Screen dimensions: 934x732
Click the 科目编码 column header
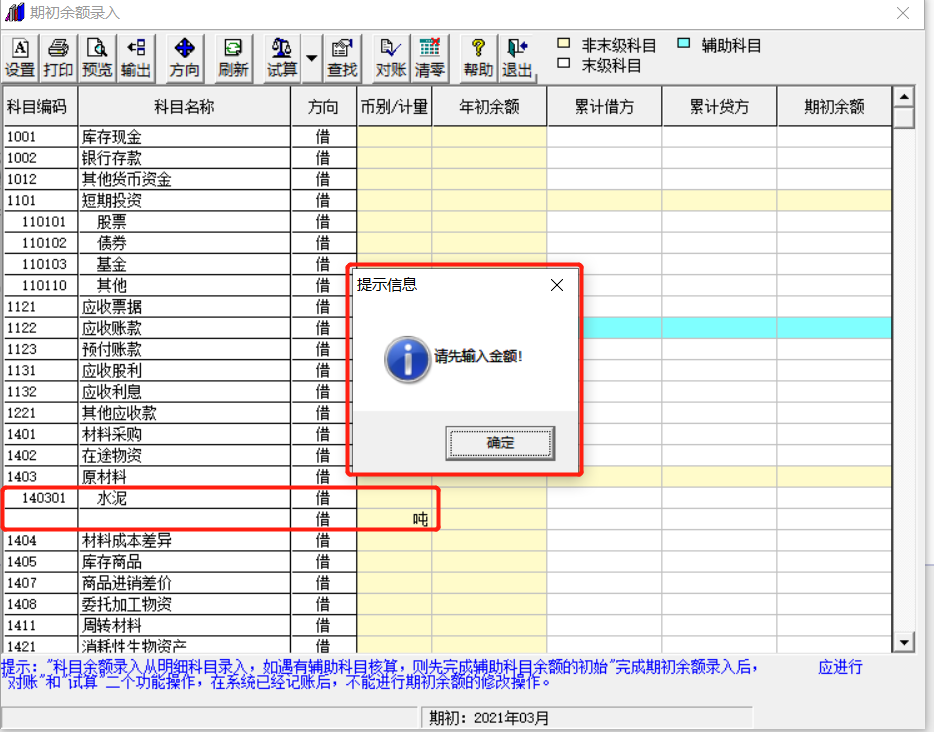pos(41,107)
